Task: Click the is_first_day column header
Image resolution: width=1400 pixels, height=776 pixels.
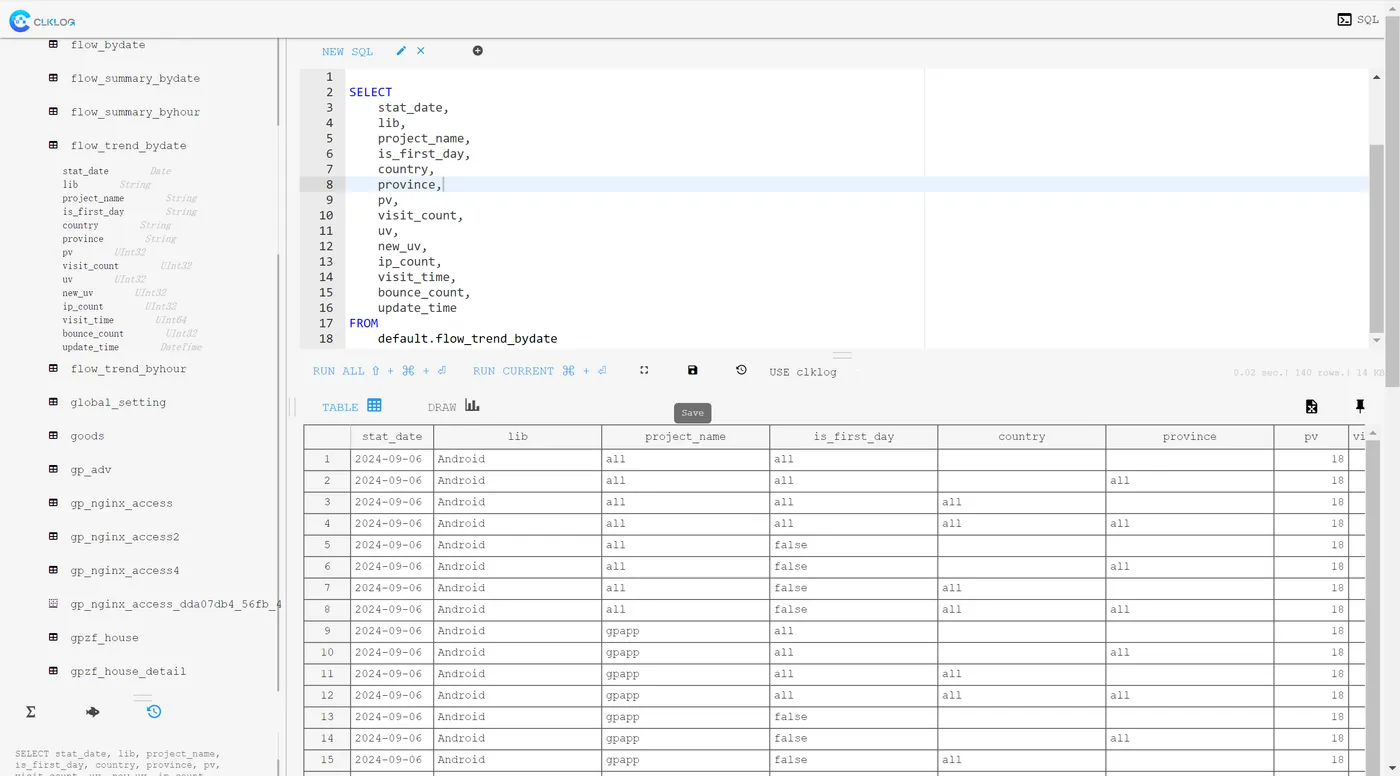Action: click(x=853, y=437)
